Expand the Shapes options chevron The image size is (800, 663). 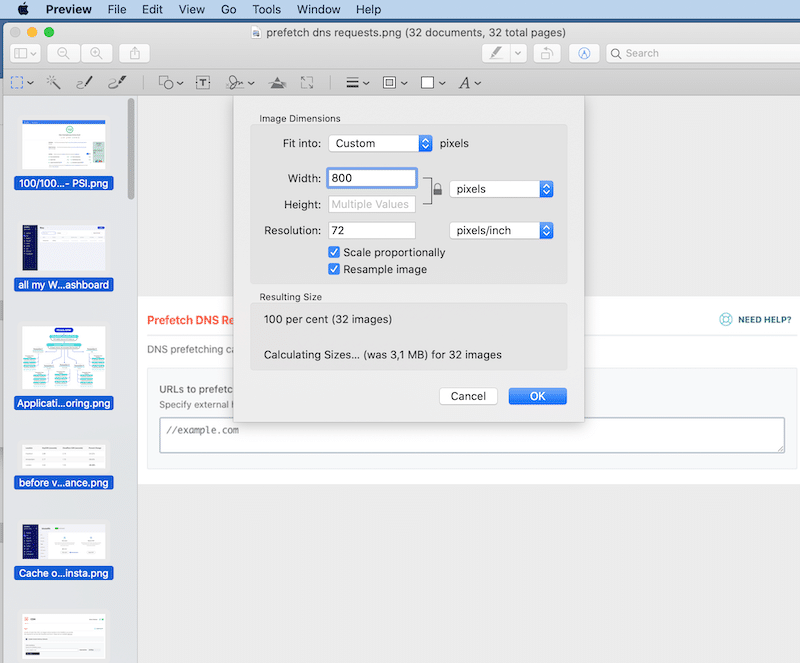click(x=180, y=83)
